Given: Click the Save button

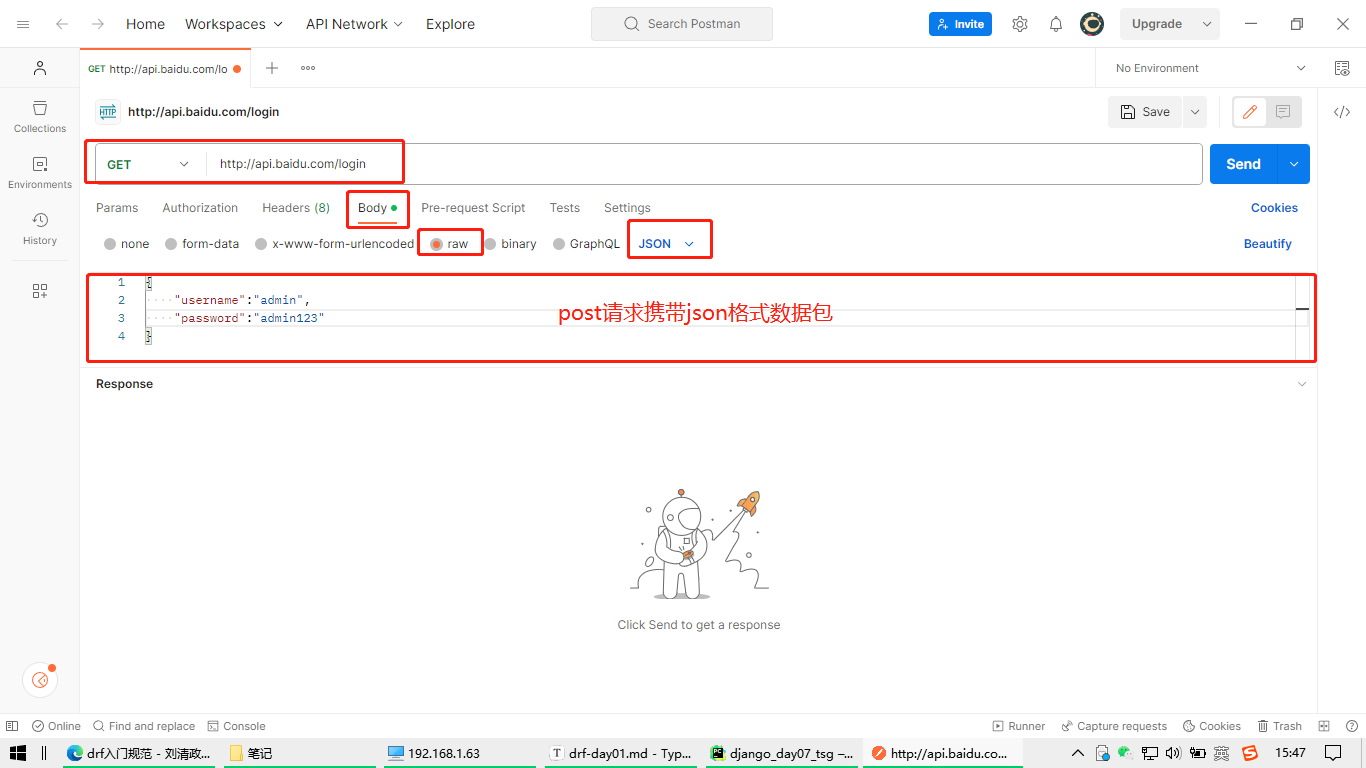Looking at the screenshot, I should pyautogui.click(x=1145, y=112).
